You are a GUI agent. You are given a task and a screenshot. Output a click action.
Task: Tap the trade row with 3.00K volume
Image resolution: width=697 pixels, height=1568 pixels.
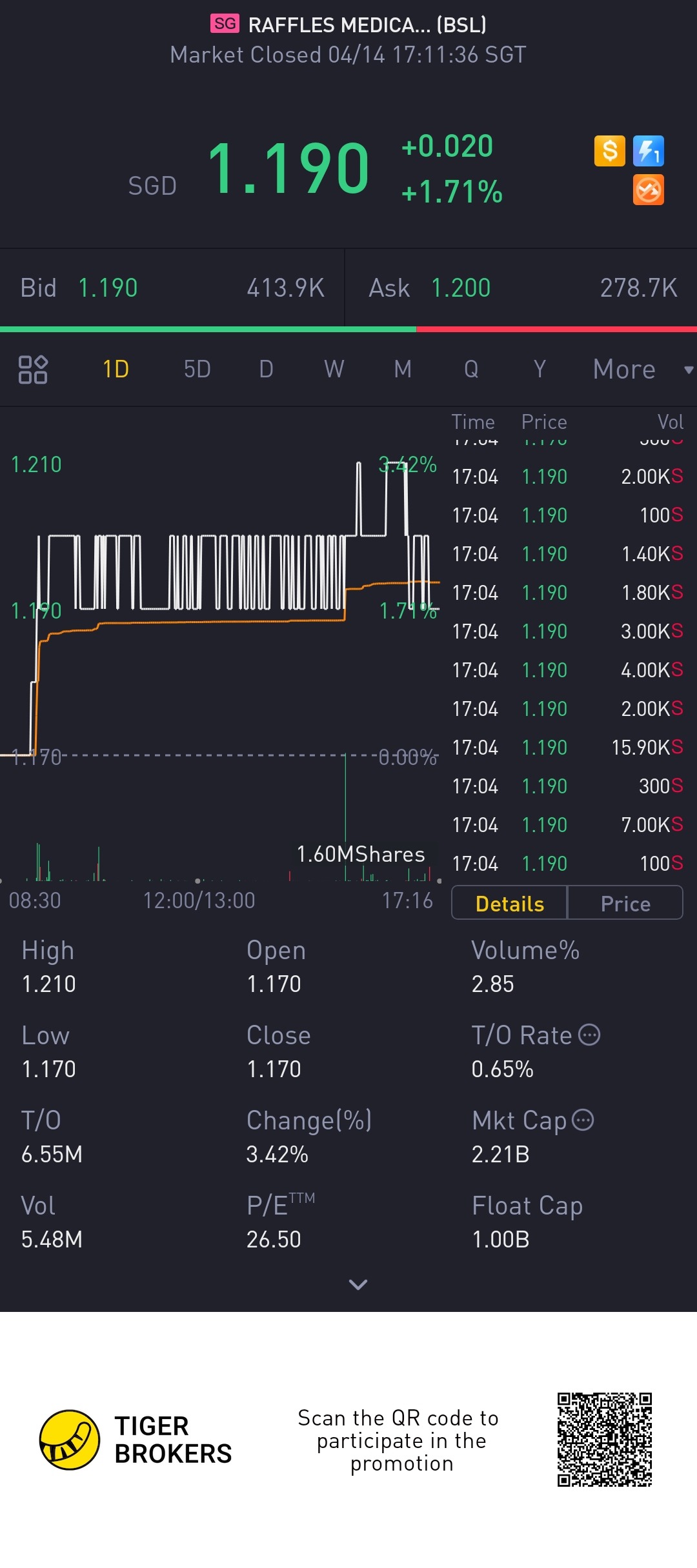568,631
